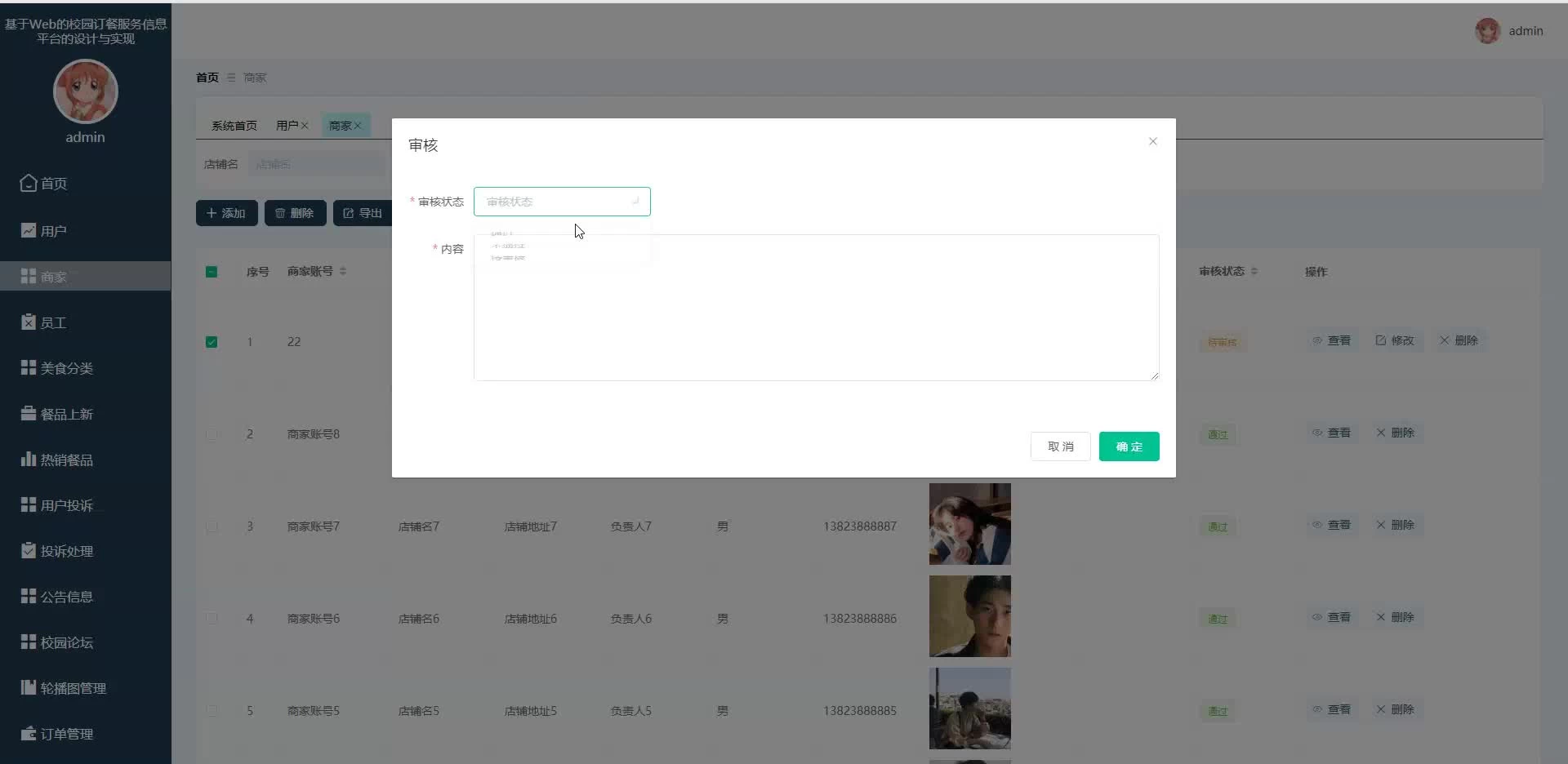Image resolution: width=1568 pixels, height=764 pixels.
Task: Toggle the select-all checkbox in table header
Action: click(212, 272)
